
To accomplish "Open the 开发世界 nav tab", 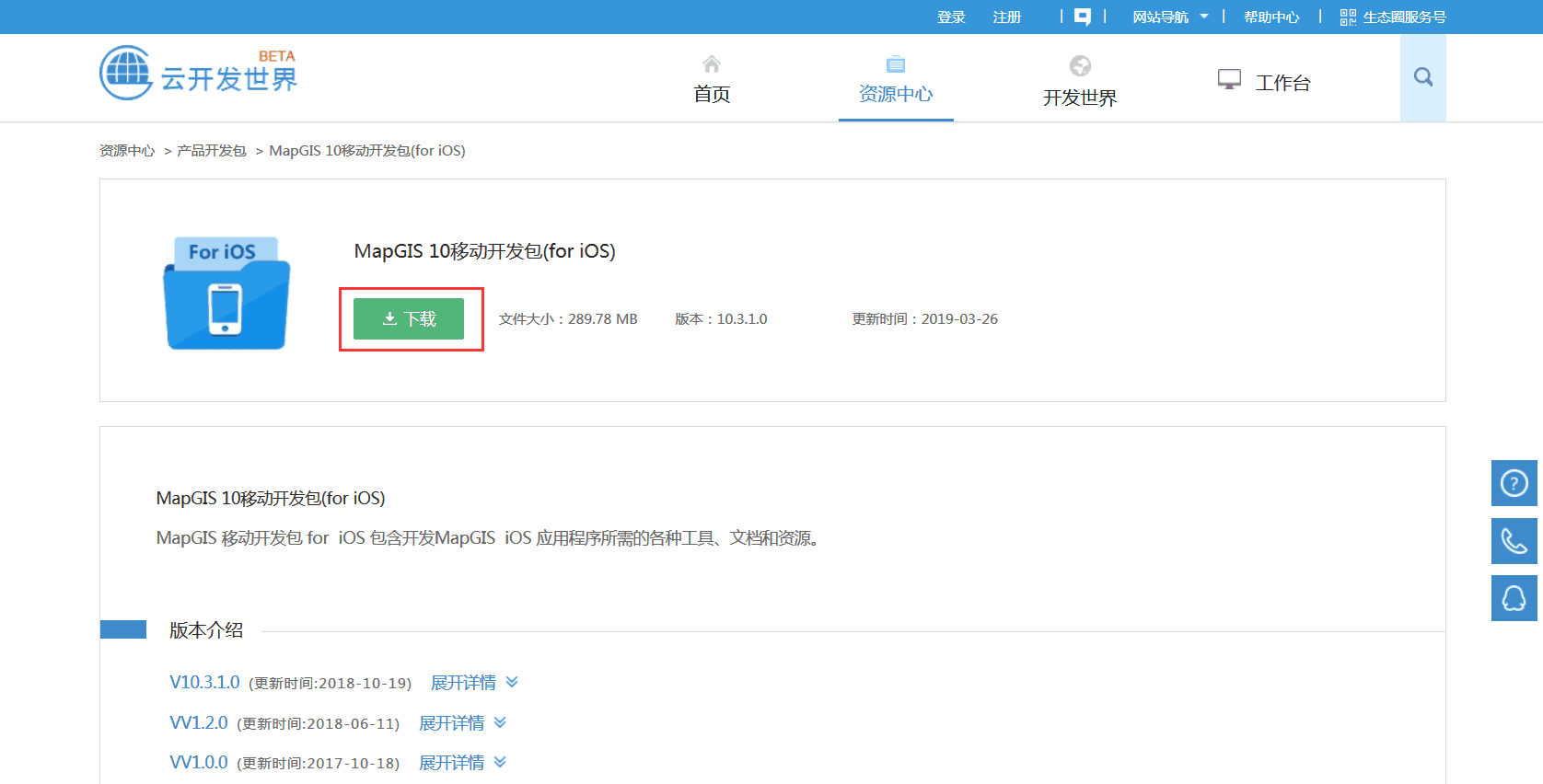I will click(x=1080, y=98).
